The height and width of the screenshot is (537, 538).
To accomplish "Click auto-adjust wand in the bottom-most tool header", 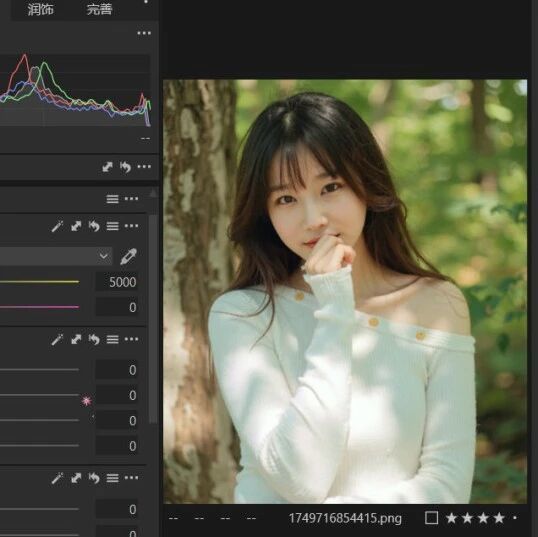I will point(57,478).
